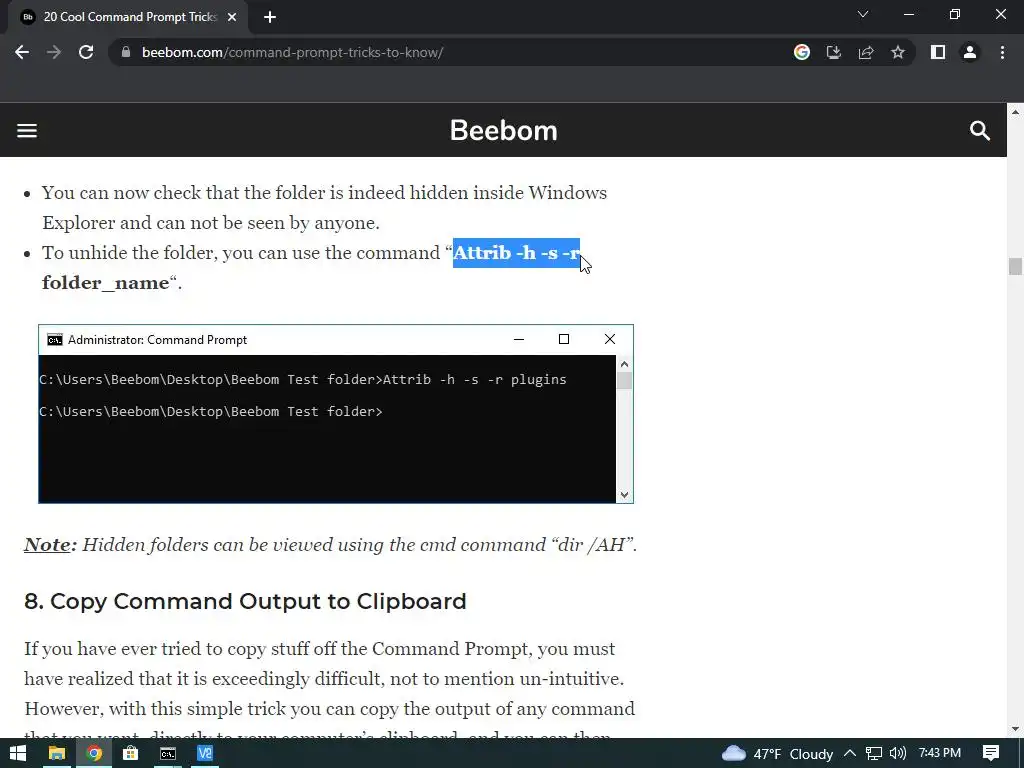Click the page scrollbar down arrow
This screenshot has height=768, width=1024.
(x=1015, y=729)
